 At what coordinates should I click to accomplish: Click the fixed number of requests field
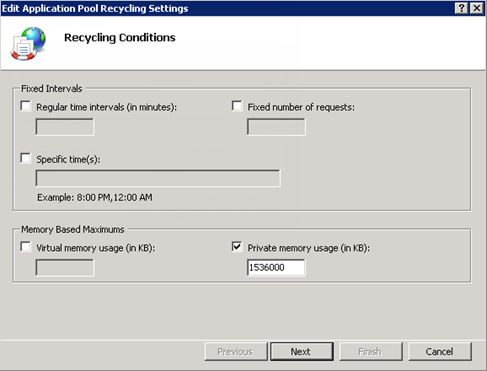(276, 127)
